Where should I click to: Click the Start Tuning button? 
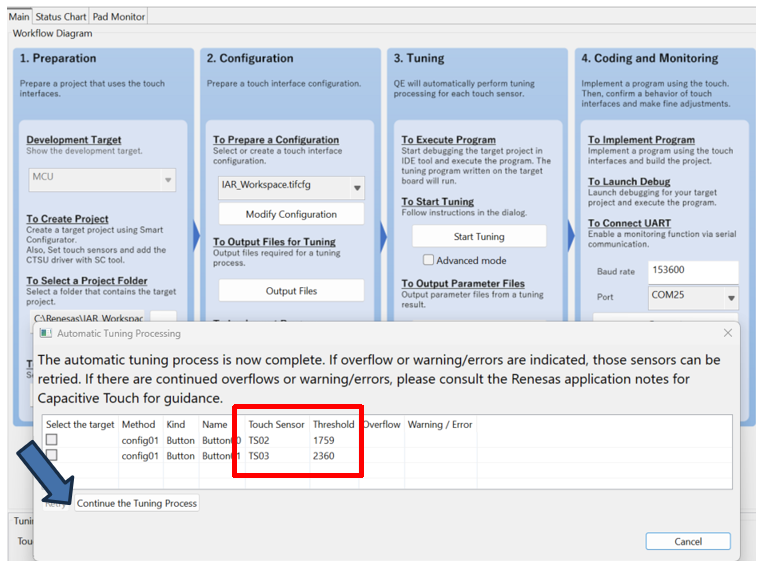[479, 237]
